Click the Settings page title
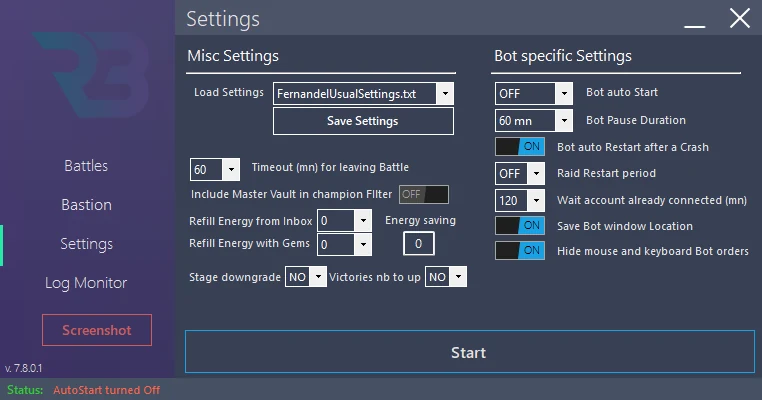Image resolution: width=762 pixels, height=400 pixels. point(223,19)
